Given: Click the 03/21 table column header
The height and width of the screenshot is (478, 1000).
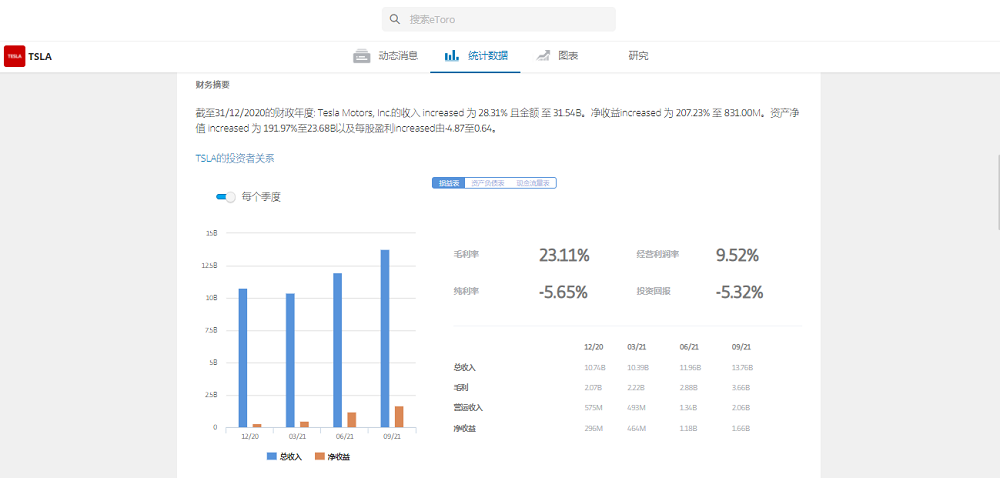Looking at the screenshot, I should [x=637, y=347].
